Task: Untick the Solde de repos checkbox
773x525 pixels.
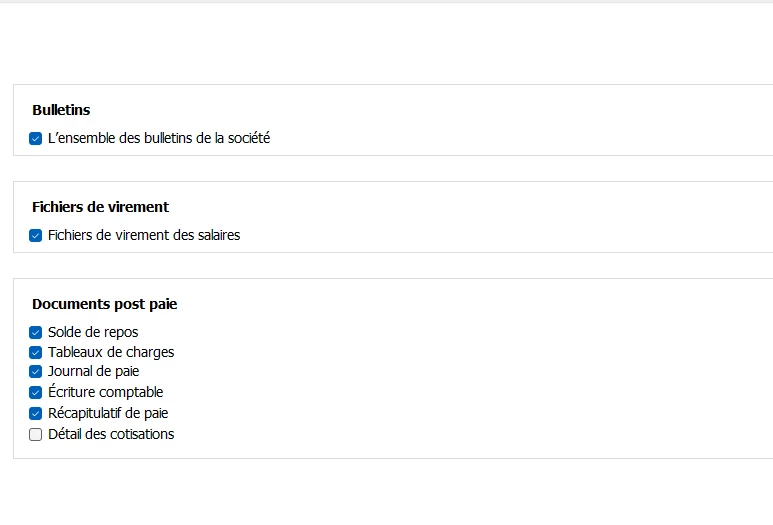Action: coord(36,333)
